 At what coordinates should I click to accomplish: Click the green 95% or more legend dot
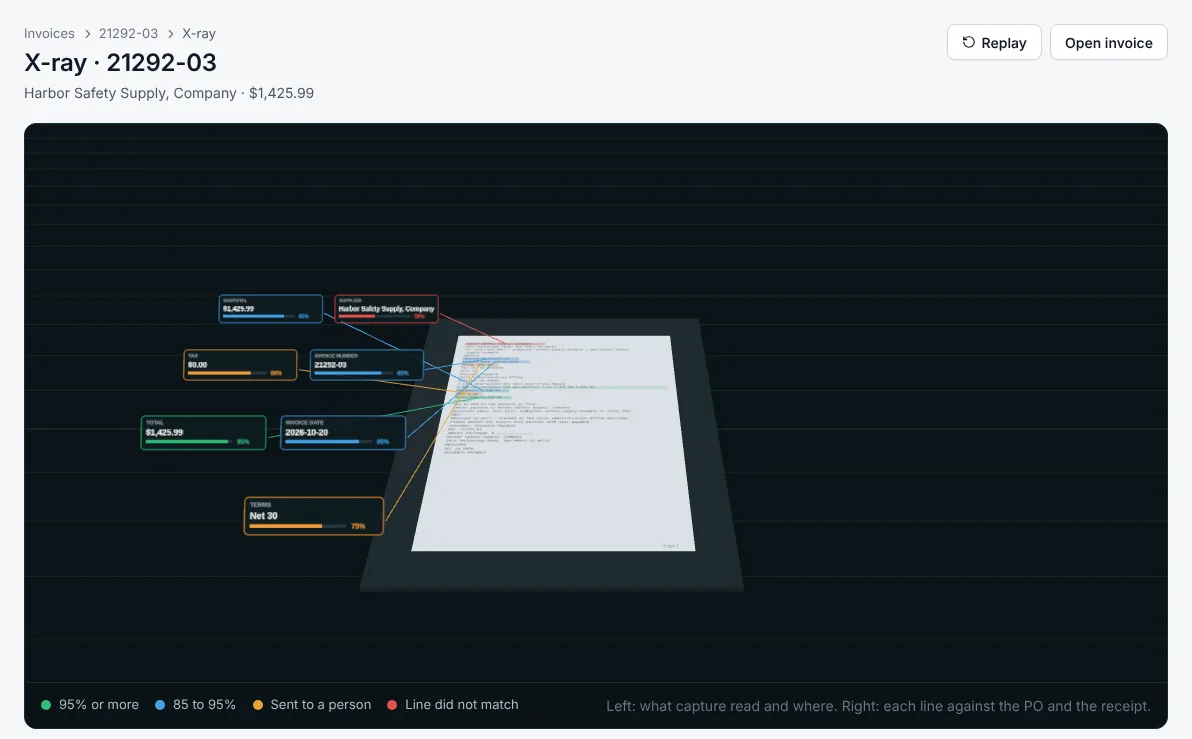coord(46,705)
